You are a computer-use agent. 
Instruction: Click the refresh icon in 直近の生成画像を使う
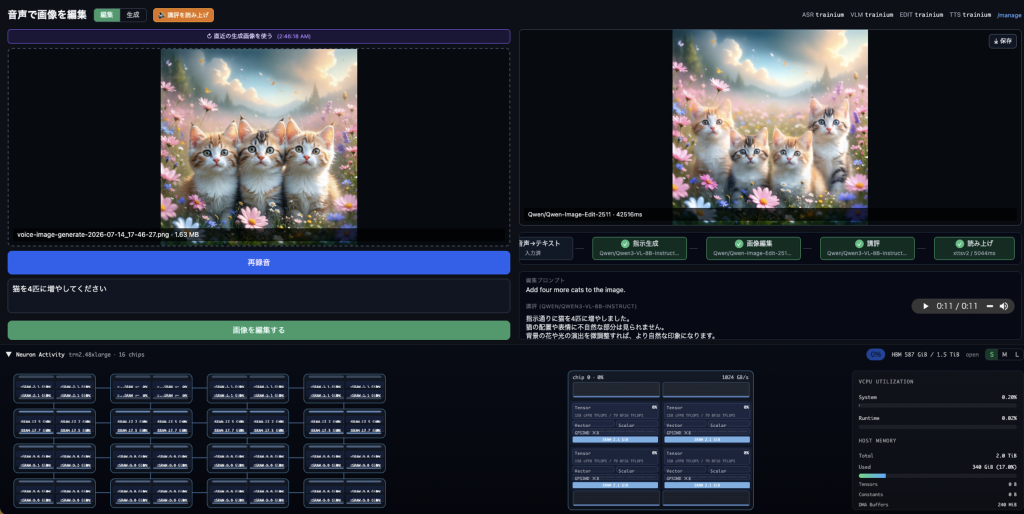209,36
